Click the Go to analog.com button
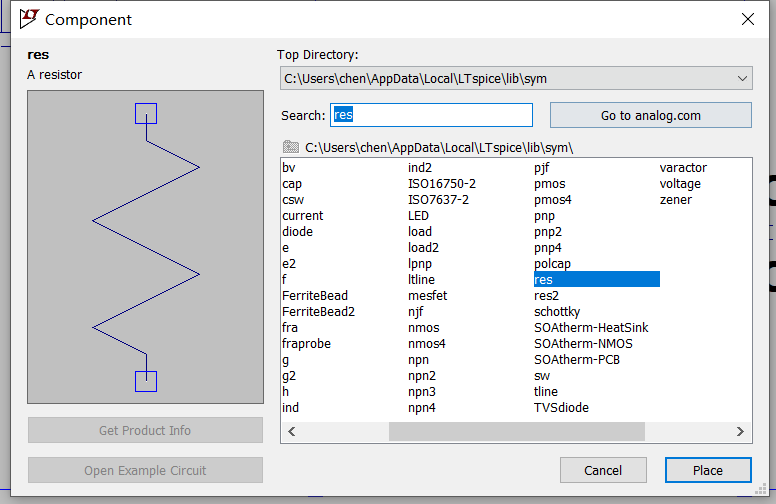This screenshot has width=776, height=504. coord(651,115)
